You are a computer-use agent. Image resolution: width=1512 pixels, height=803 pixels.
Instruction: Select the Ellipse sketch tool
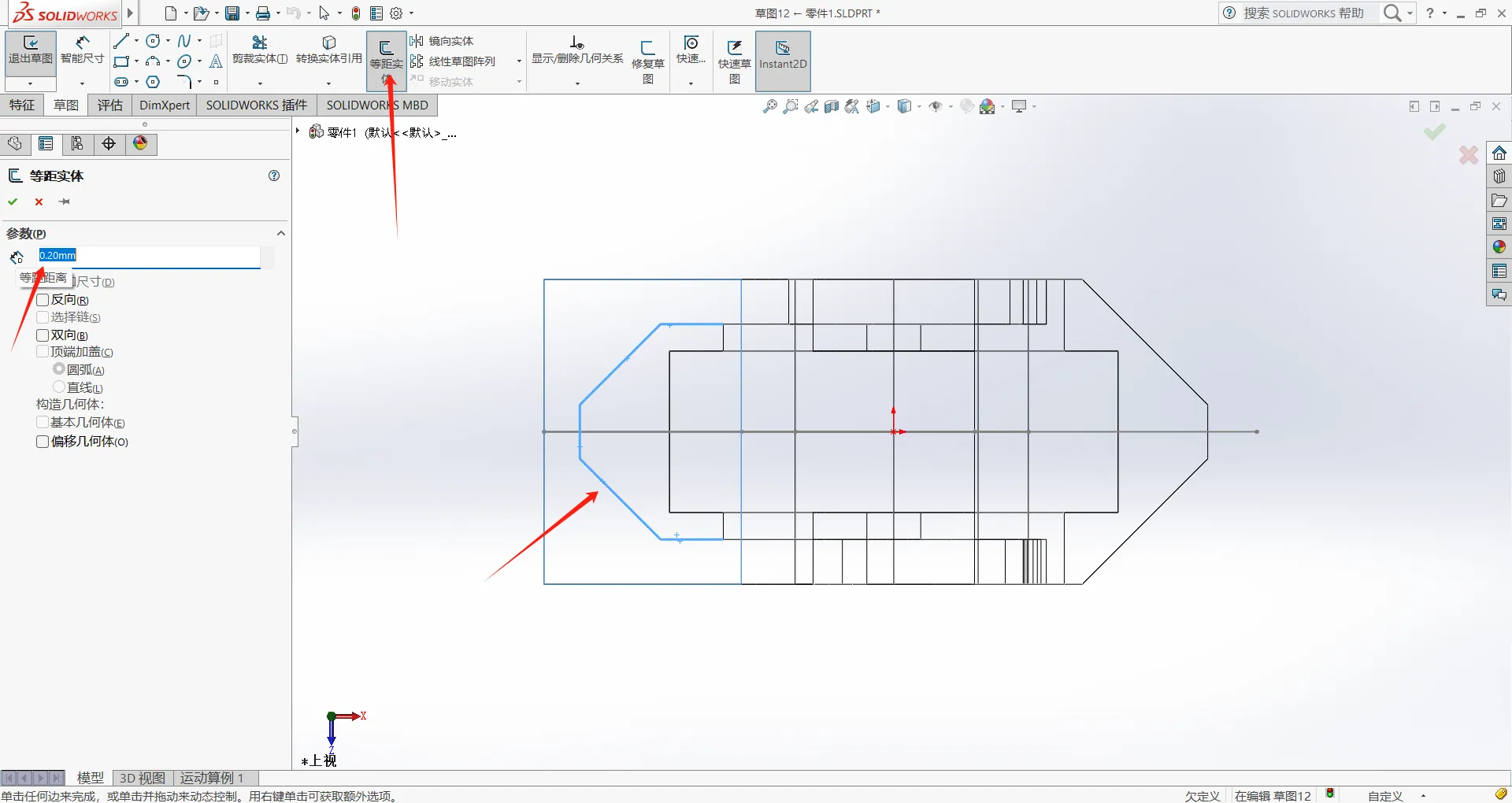pyautogui.click(x=184, y=61)
